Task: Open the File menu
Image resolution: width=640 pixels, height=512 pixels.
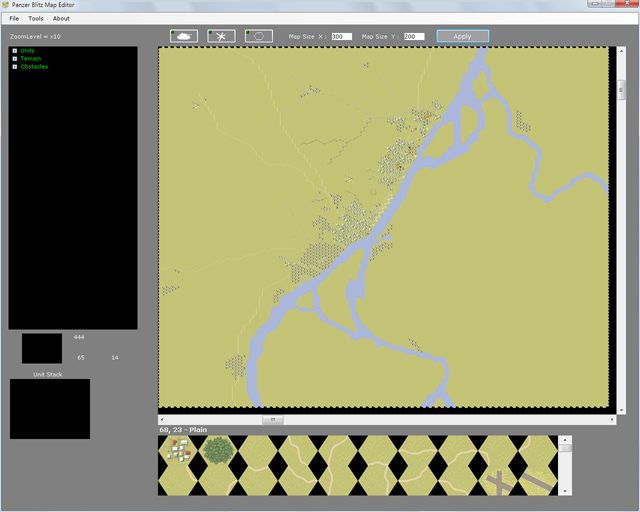Action: [x=14, y=19]
